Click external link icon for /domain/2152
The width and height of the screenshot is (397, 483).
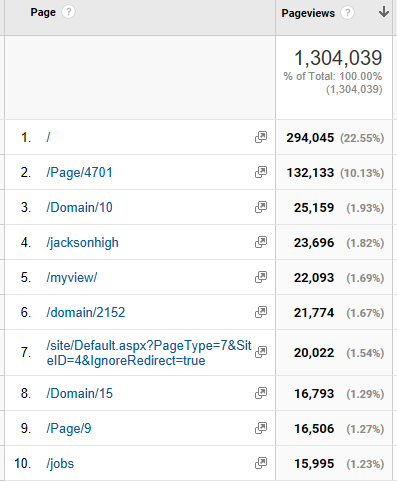261,312
